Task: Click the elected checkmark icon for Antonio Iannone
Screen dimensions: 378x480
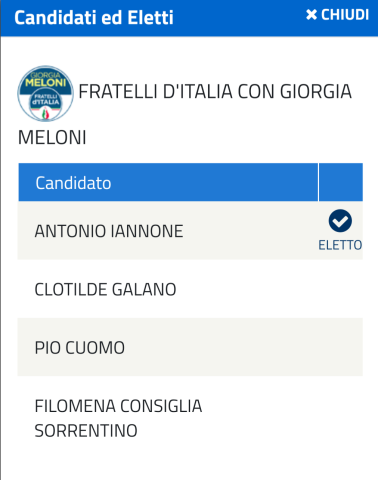Action: click(340, 221)
